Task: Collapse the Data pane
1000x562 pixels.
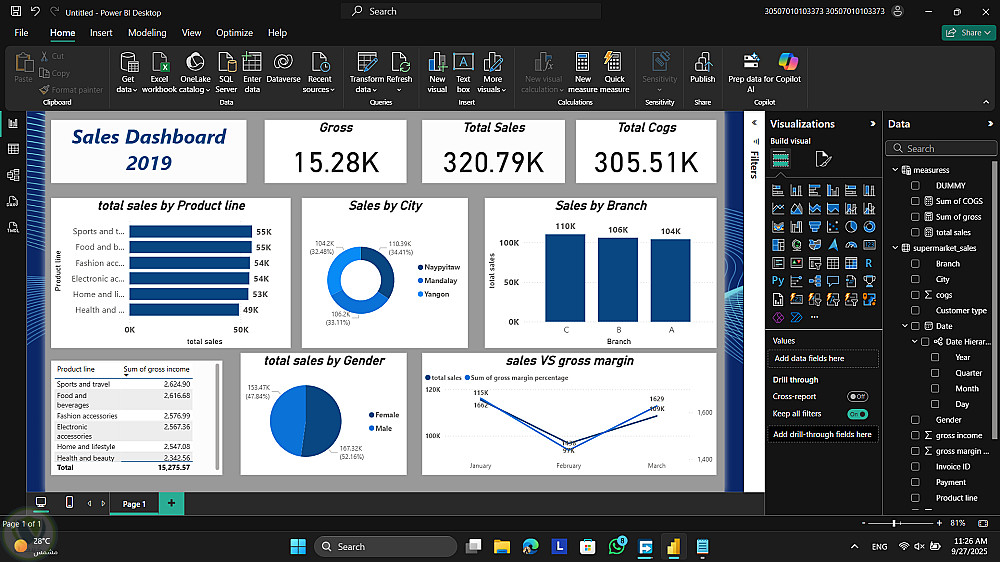Action: tap(990, 124)
